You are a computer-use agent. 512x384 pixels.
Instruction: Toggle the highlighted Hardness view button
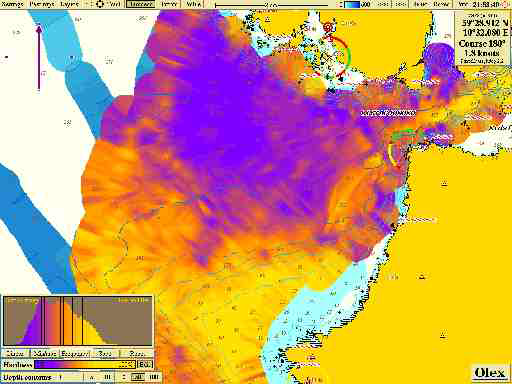[140, 4]
